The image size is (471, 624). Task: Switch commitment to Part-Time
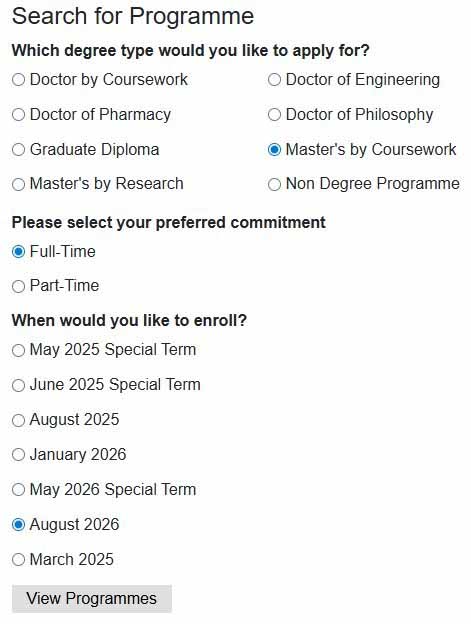coord(18,286)
